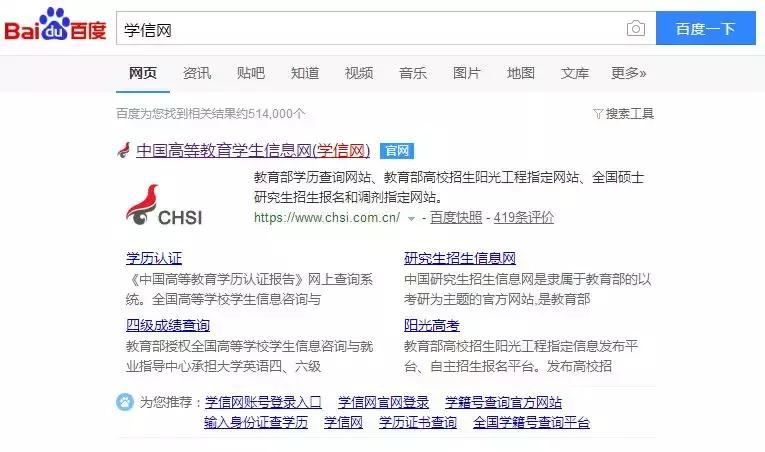The image size is (765, 452).
Task: Expand the dropdown arrow after chsi.com.cn URL
Action: click(x=411, y=219)
